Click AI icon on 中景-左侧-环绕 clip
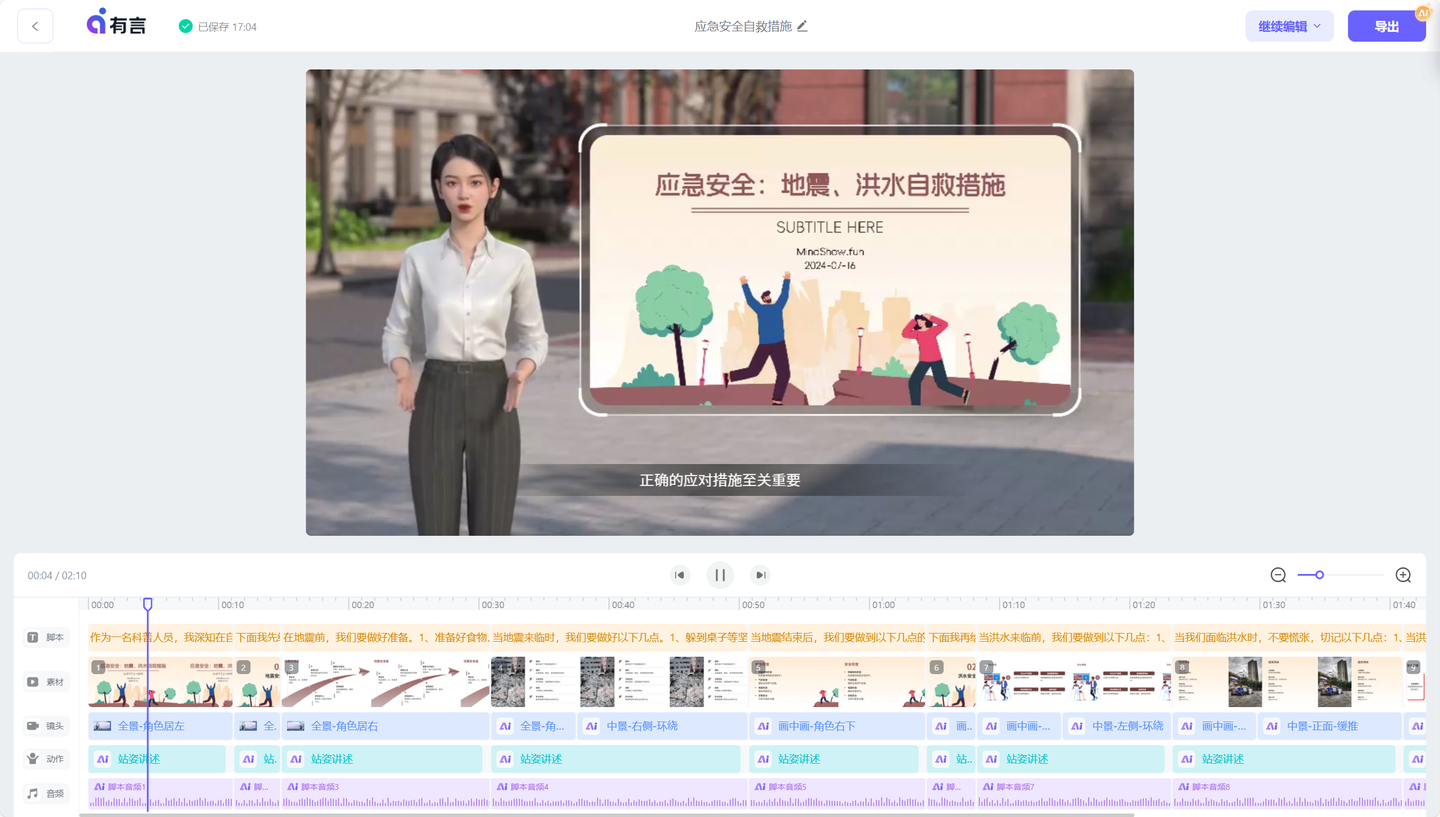Viewport: 1440px width, 817px height. point(1078,726)
